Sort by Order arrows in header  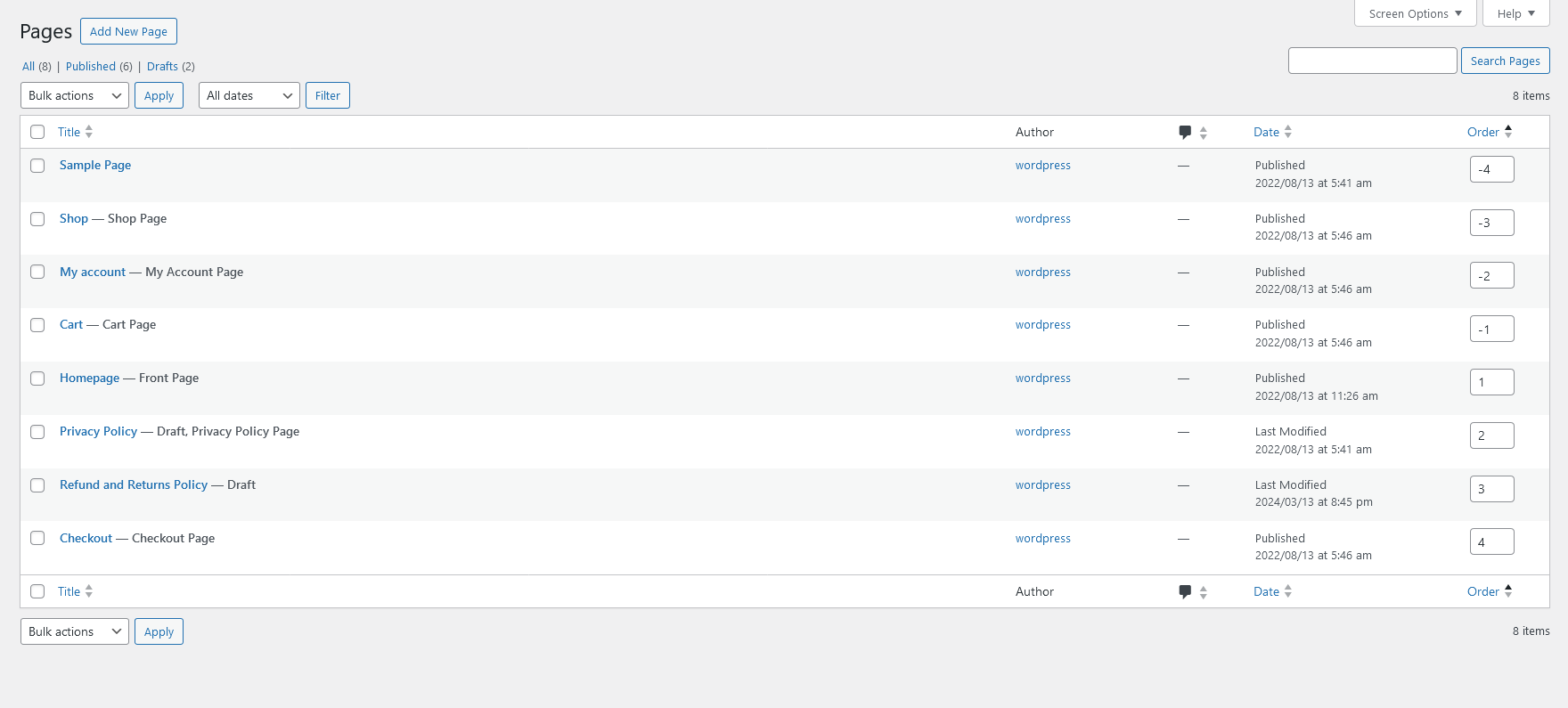pyautogui.click(x=1508, y=132)
